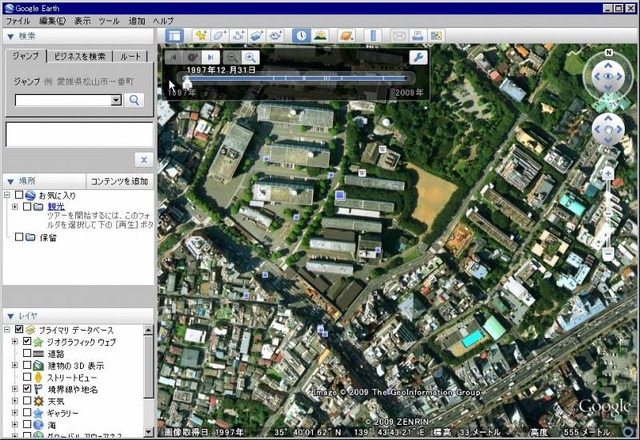This screenshot has height=440, width=640.
Task: Toggle the sidebar panel toolbar icon
Action: tap(175, 36)
